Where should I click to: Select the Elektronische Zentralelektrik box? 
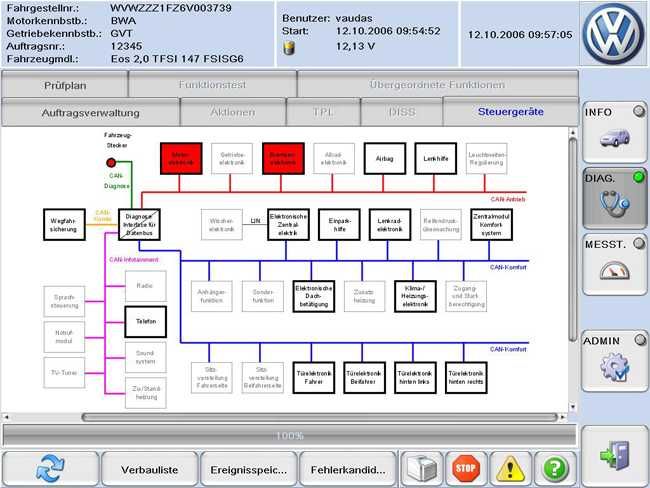click(288, 225)
